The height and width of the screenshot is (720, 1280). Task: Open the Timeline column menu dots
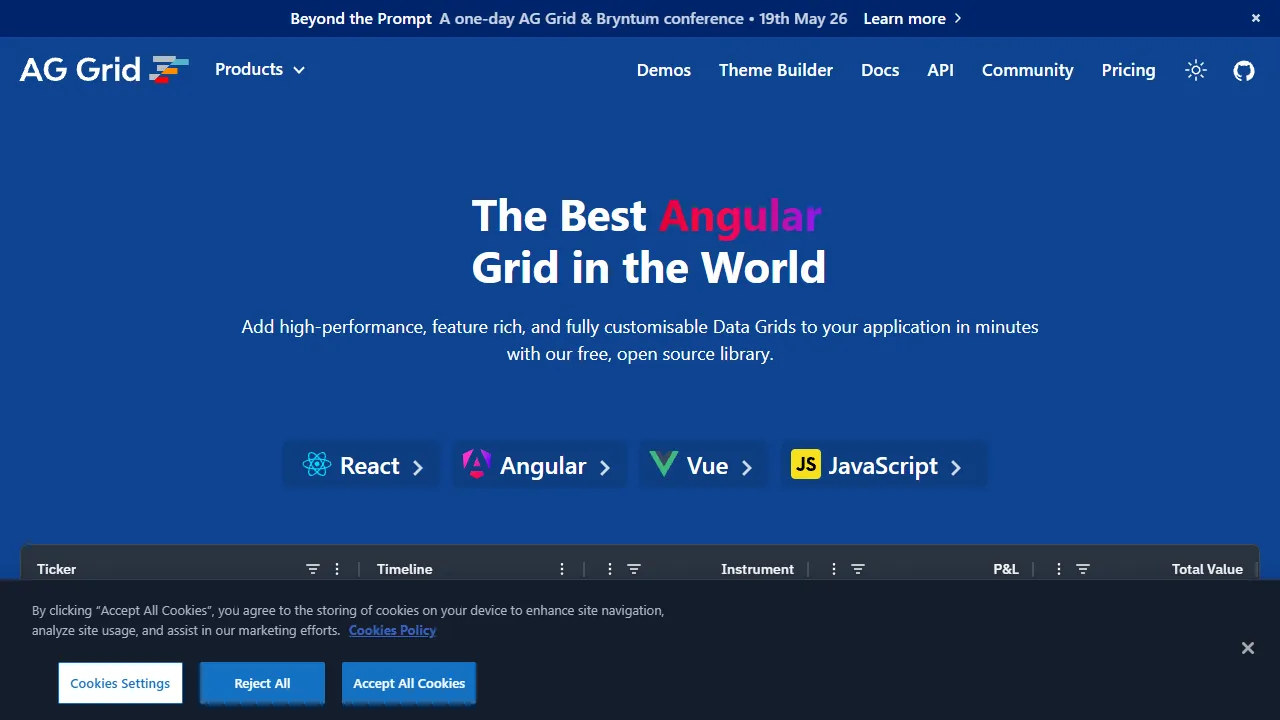click(563, 569)
